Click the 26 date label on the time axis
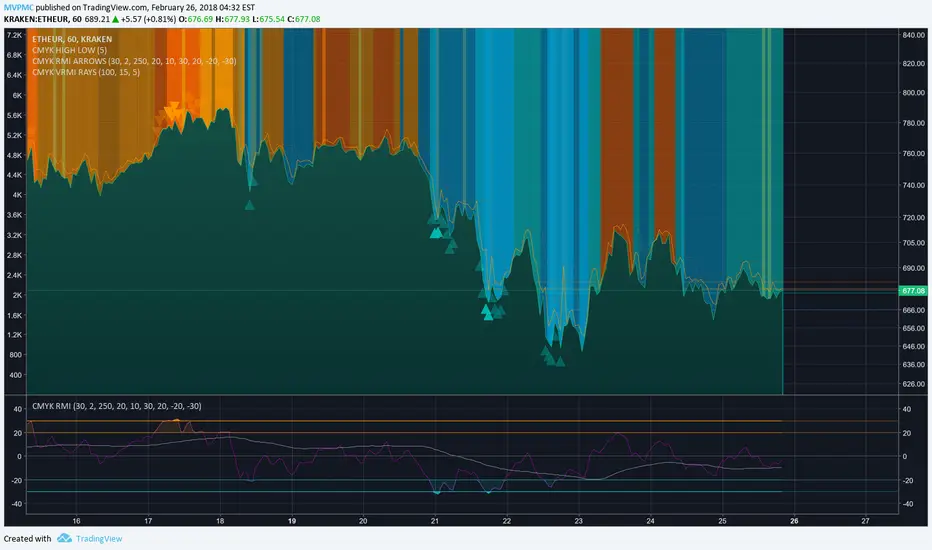 coord(795,520)
